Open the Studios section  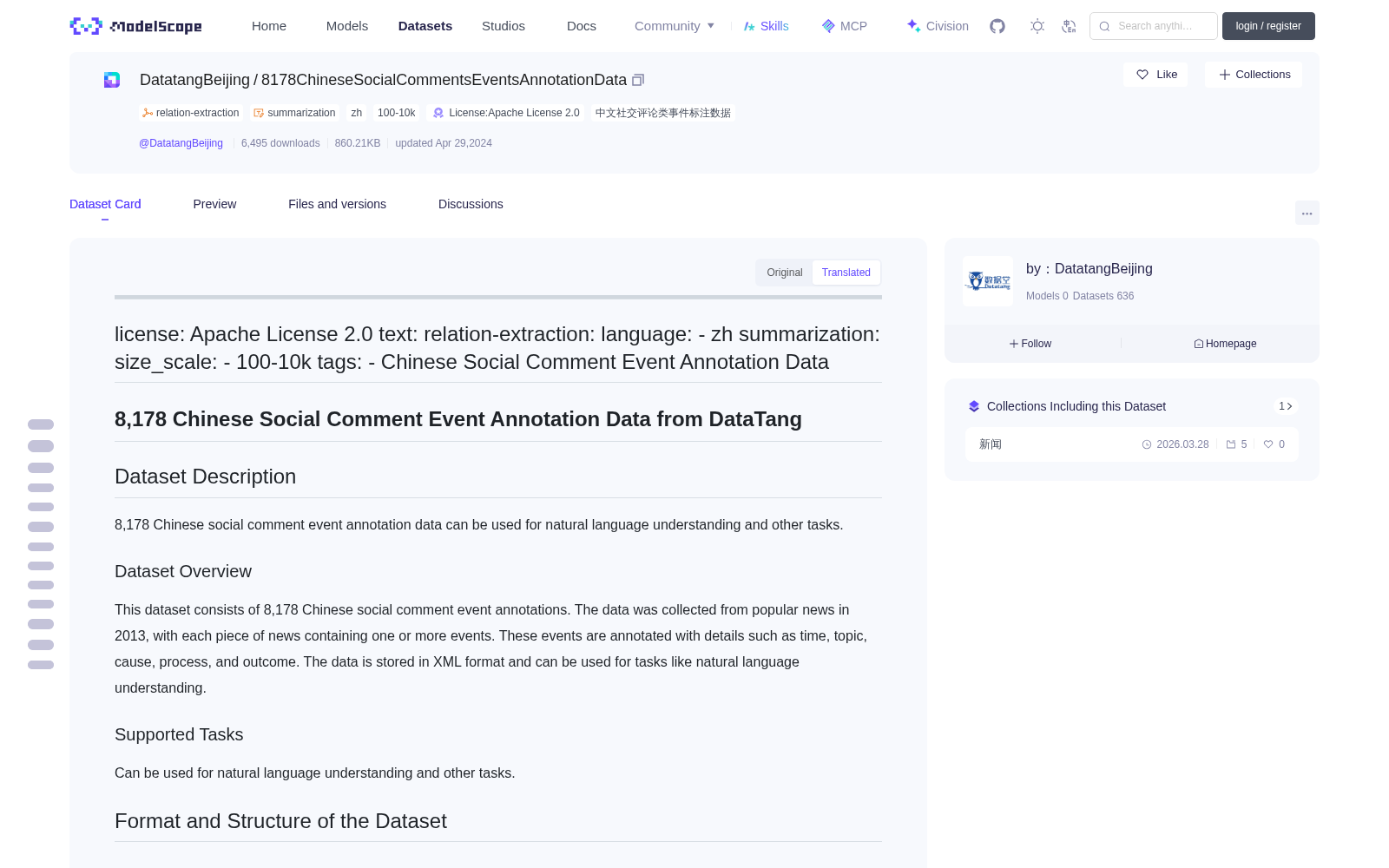(x=504, y=26)
